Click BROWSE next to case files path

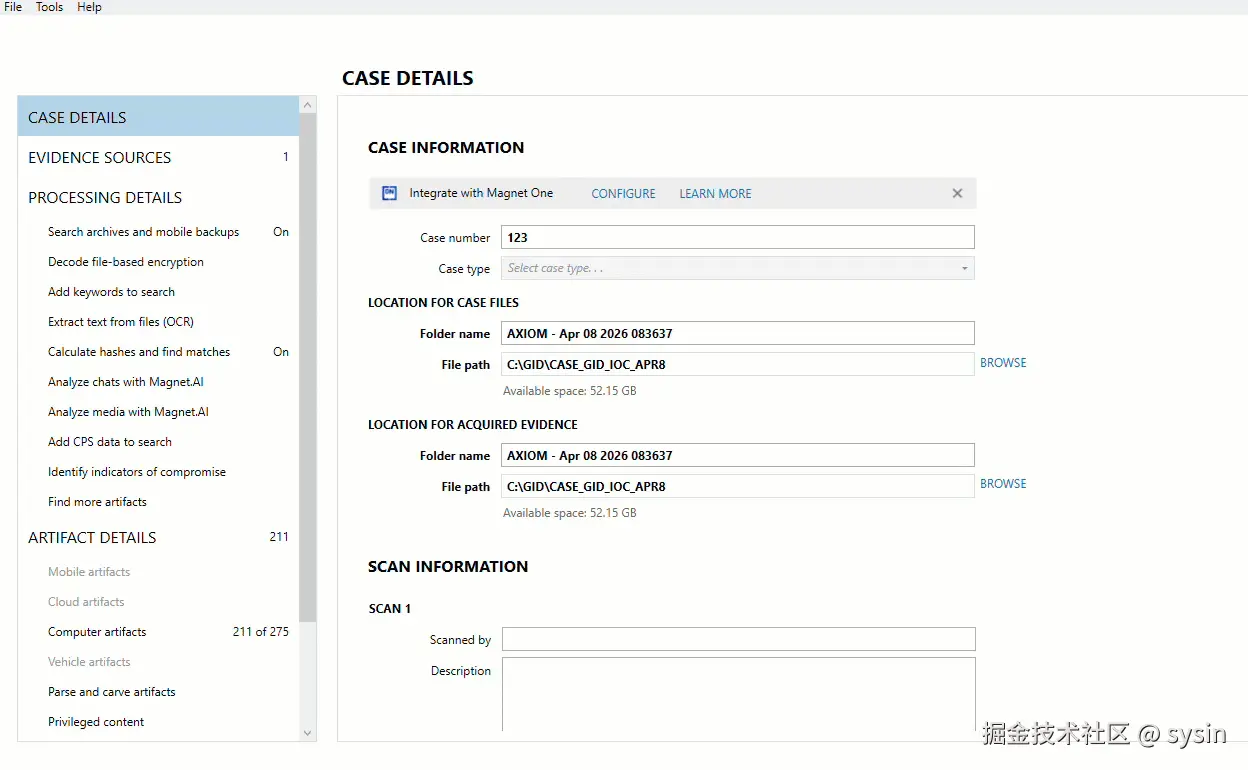click(1002, 362)
